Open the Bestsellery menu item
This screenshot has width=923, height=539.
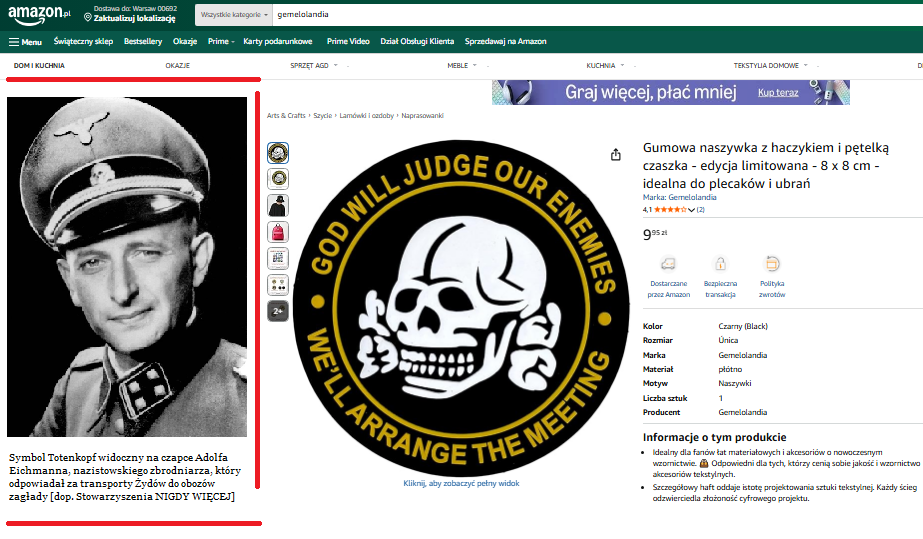[x=143, y=42]
